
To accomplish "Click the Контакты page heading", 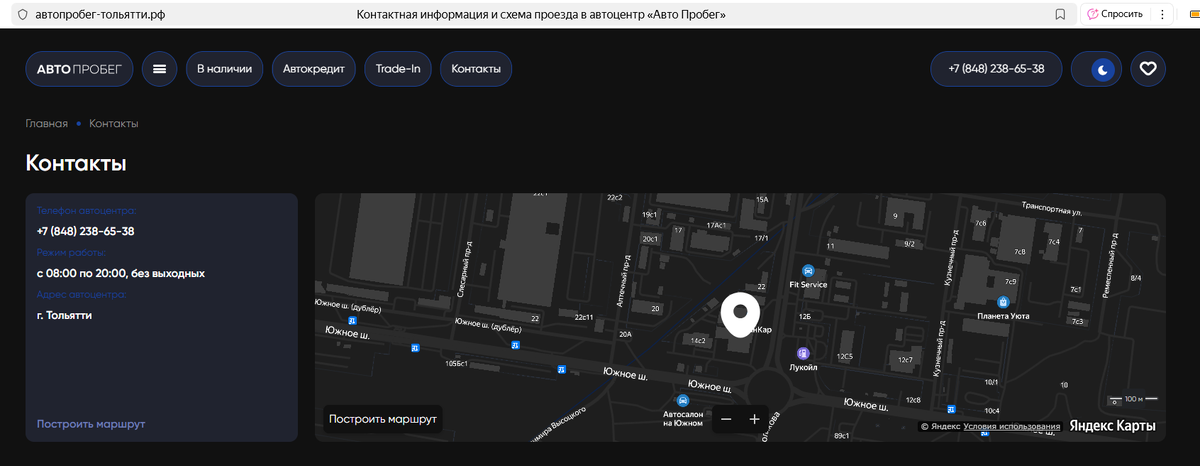I will pos(76,163).
